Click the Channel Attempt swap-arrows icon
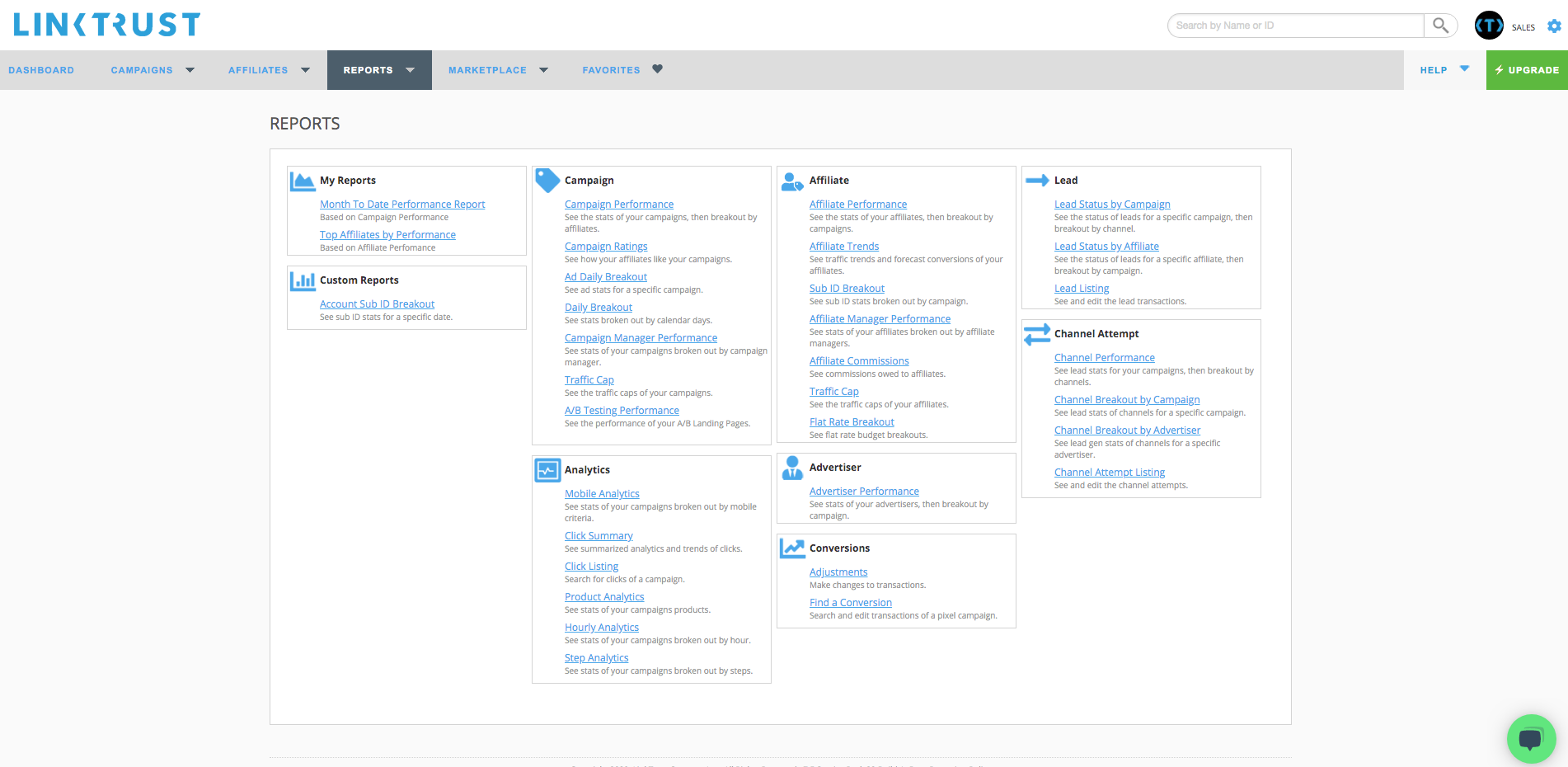This screenshot has height=767, width=1568. coord(1037,334)
